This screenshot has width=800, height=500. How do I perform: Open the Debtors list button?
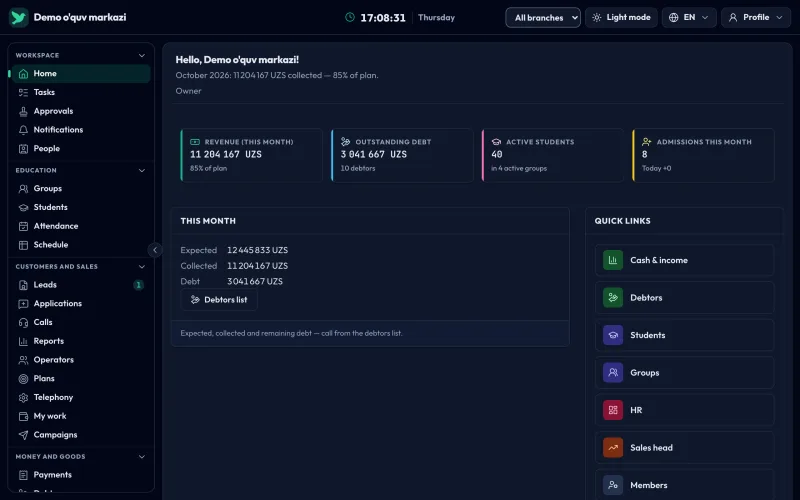coord(219,300)
